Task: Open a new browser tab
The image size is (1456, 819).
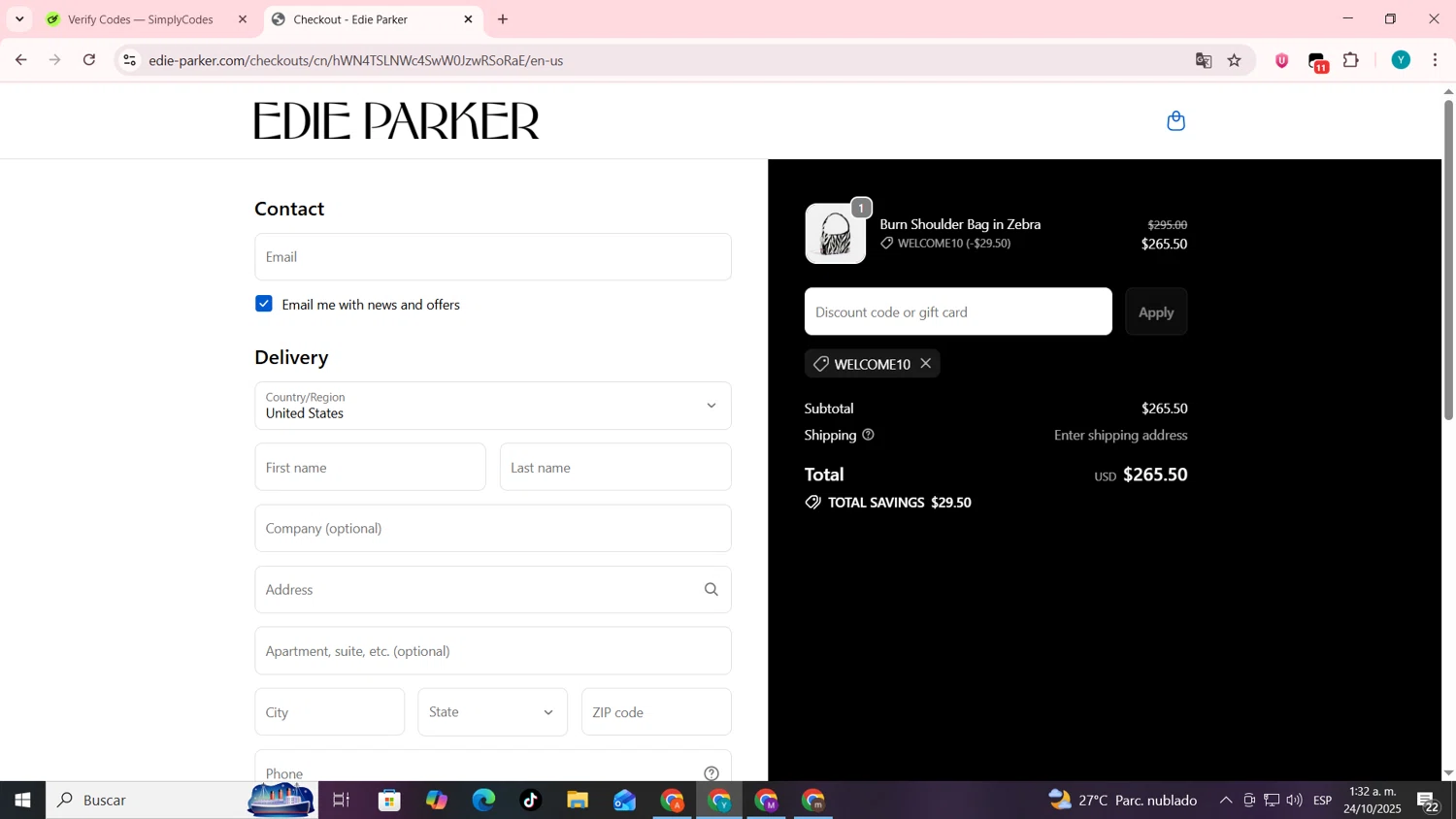Action: click(503, 19)
